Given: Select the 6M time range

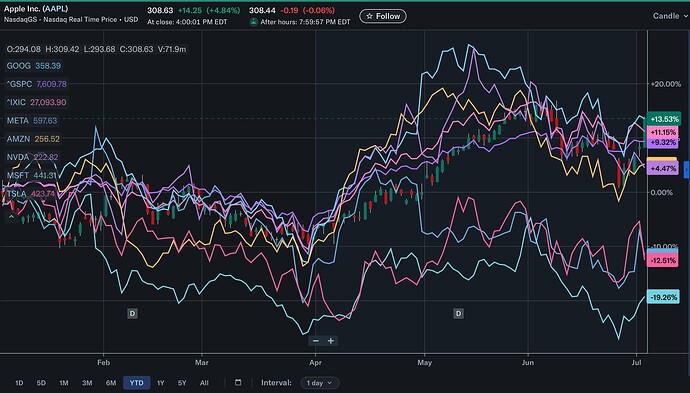Looking at the screenshot, I should tap(111, 383).
